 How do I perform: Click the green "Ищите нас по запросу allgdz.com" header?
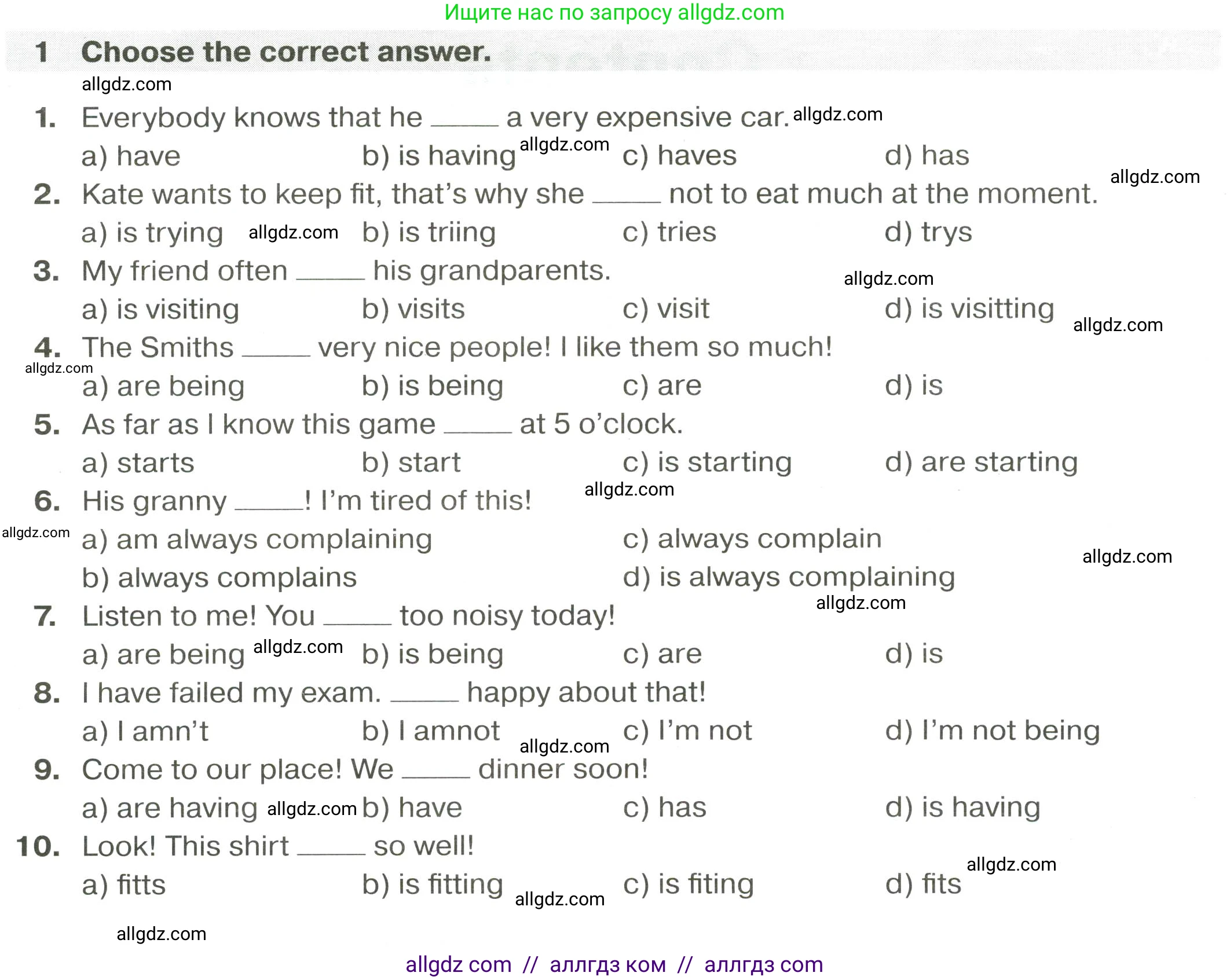614,13
